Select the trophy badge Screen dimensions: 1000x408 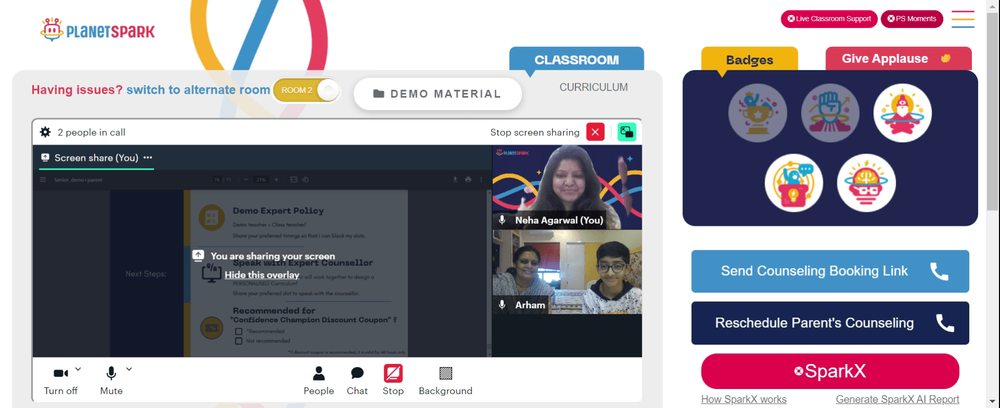pos(758,113)
